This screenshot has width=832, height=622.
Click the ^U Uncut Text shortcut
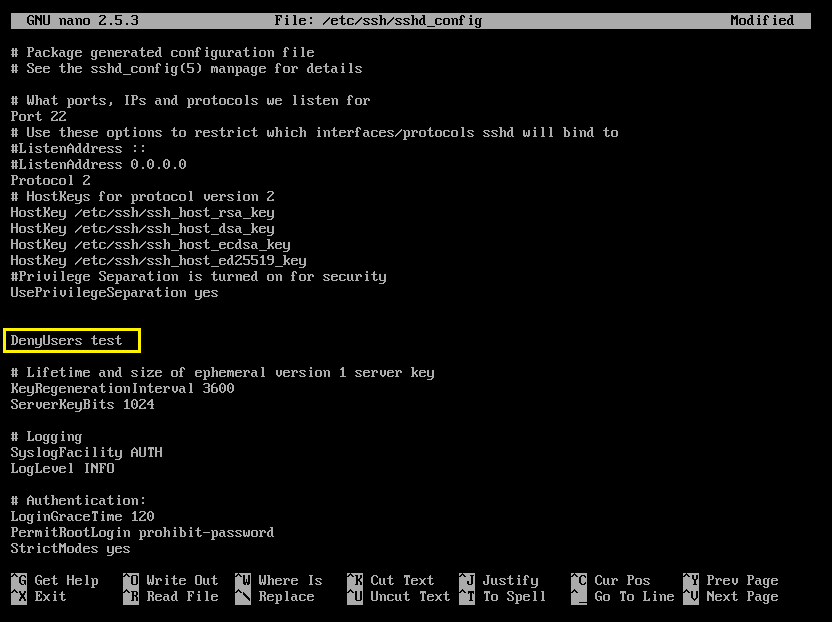[398, 596]
